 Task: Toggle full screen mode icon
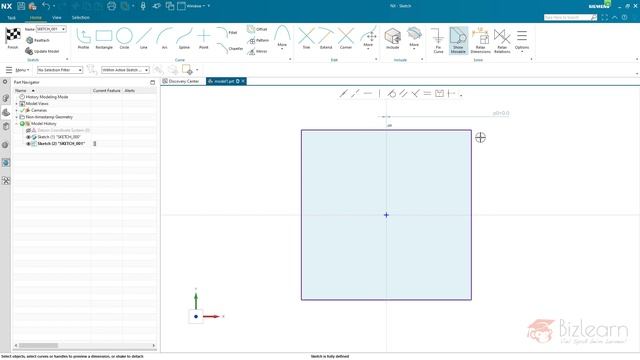[x=604, y=17]
